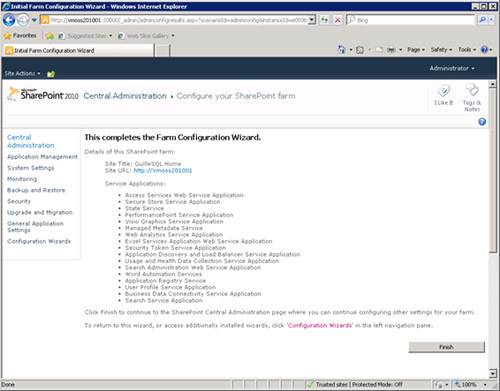Open Suggested Sites
This screenshot has height=391, width=500.
(x=85, y=36)
